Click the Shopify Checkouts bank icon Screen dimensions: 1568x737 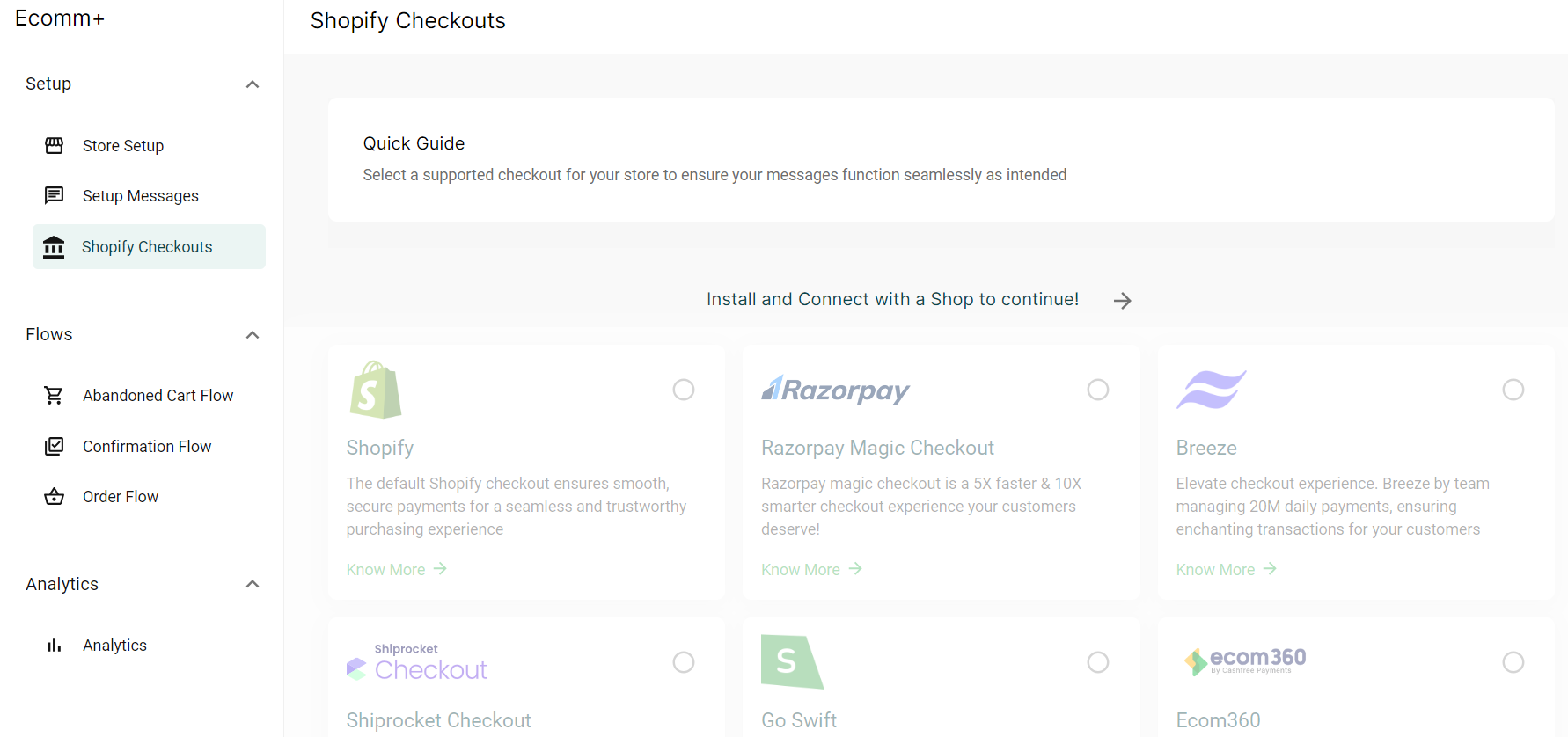[x=54, y=247]
